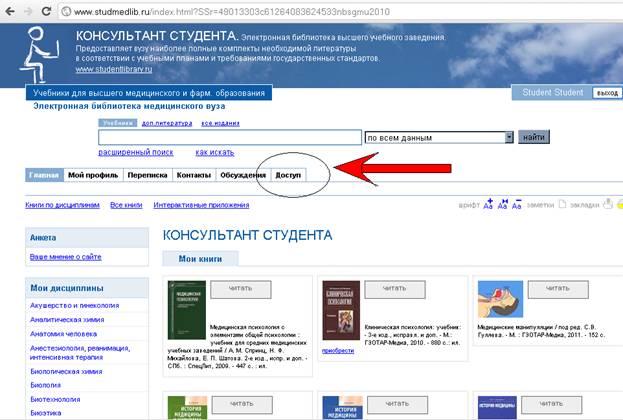Click the seated student logo icon

[40, 54]
